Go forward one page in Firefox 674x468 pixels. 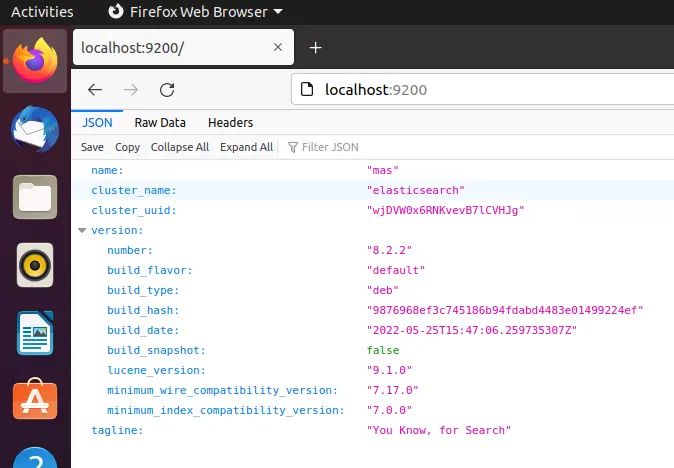[x=131, y=90]
